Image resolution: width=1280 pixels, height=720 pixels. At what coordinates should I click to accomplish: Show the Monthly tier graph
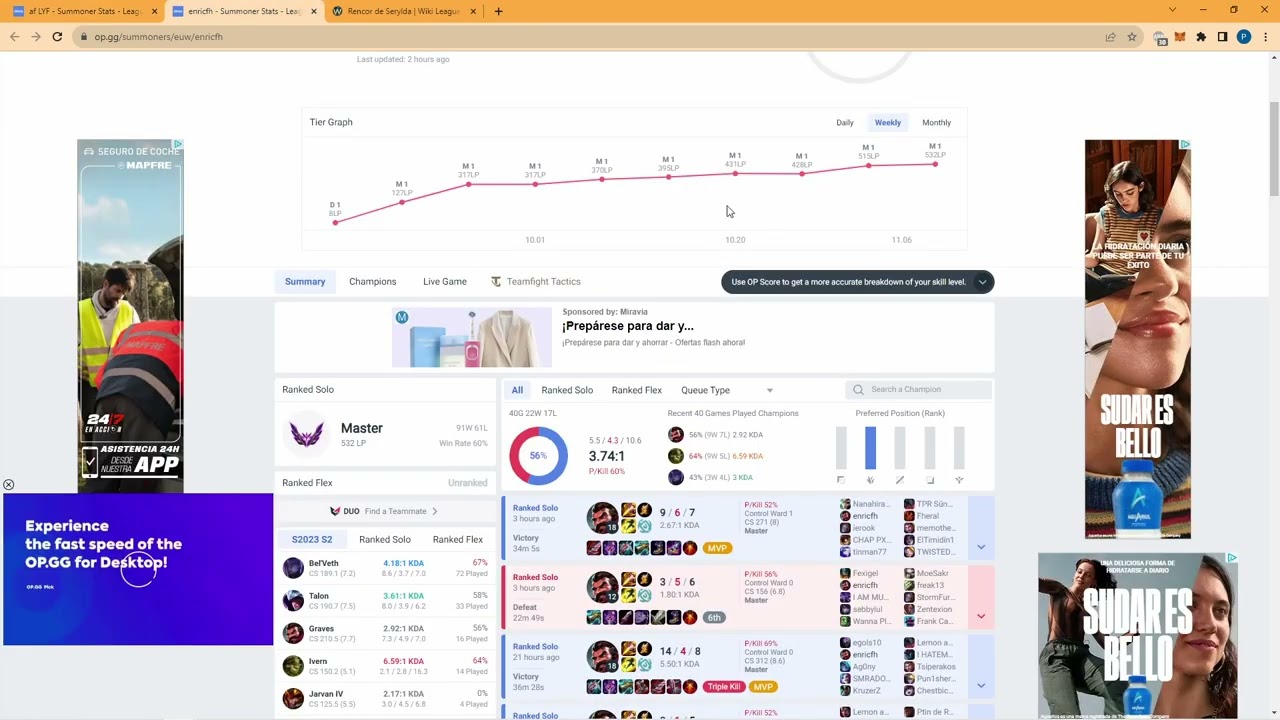point(936,123)
